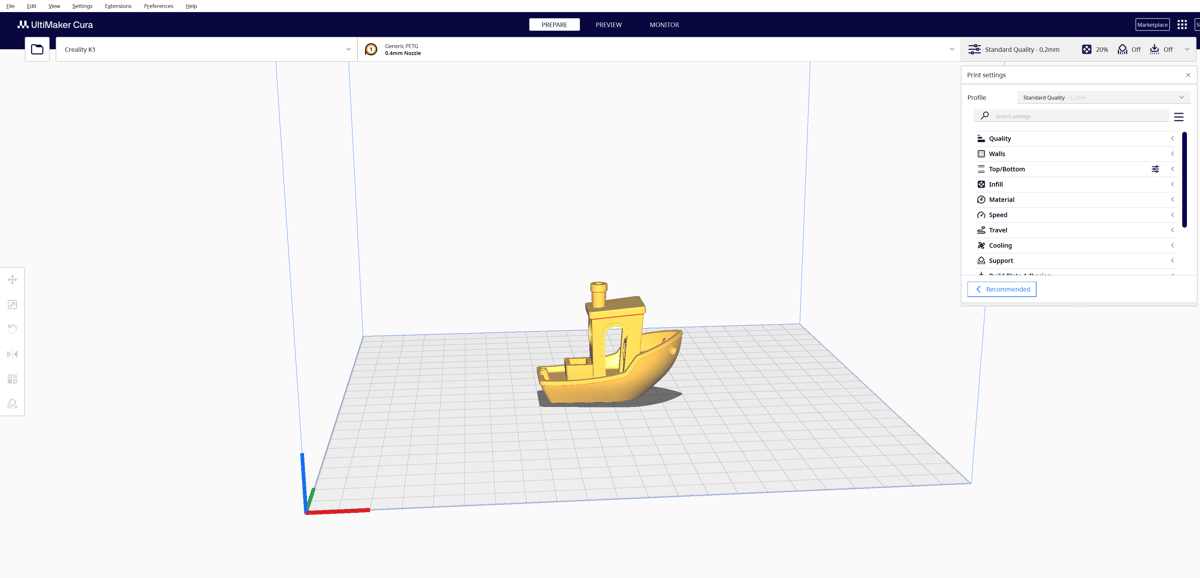Click the Marketplace button

[1152, 24]
